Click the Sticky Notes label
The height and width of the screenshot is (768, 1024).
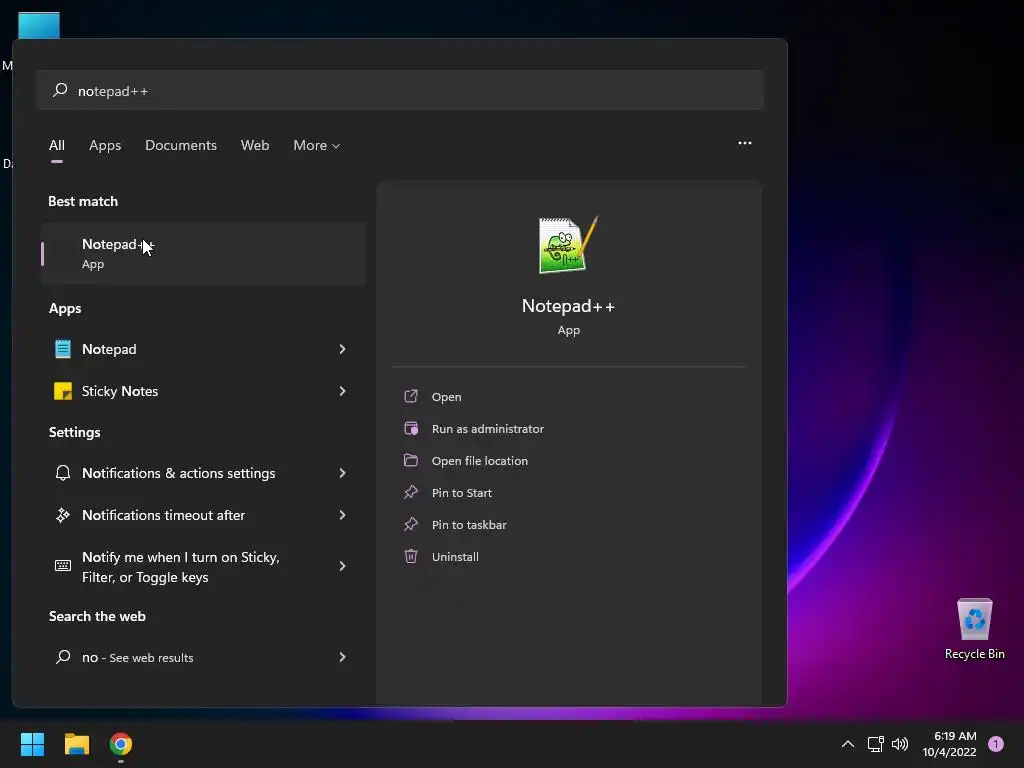pyautogui.click(x=120, y=391)
